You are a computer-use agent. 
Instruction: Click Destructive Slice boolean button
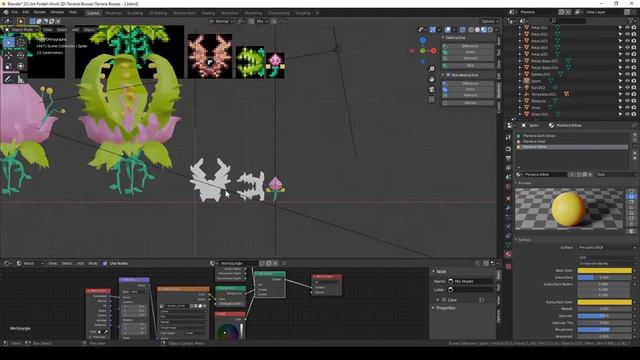click(469, 65)
